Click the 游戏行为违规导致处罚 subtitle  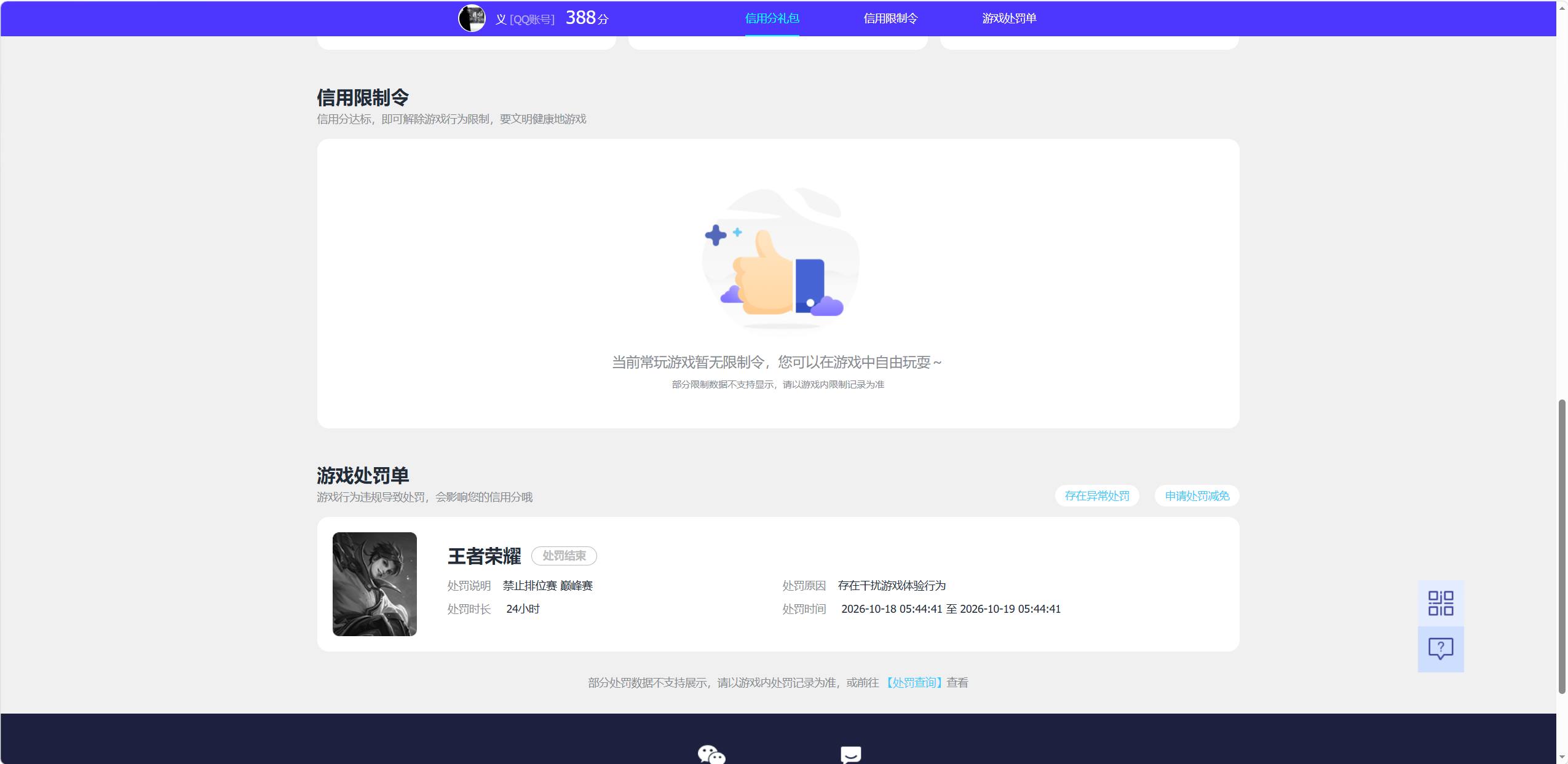pos(424,497)
